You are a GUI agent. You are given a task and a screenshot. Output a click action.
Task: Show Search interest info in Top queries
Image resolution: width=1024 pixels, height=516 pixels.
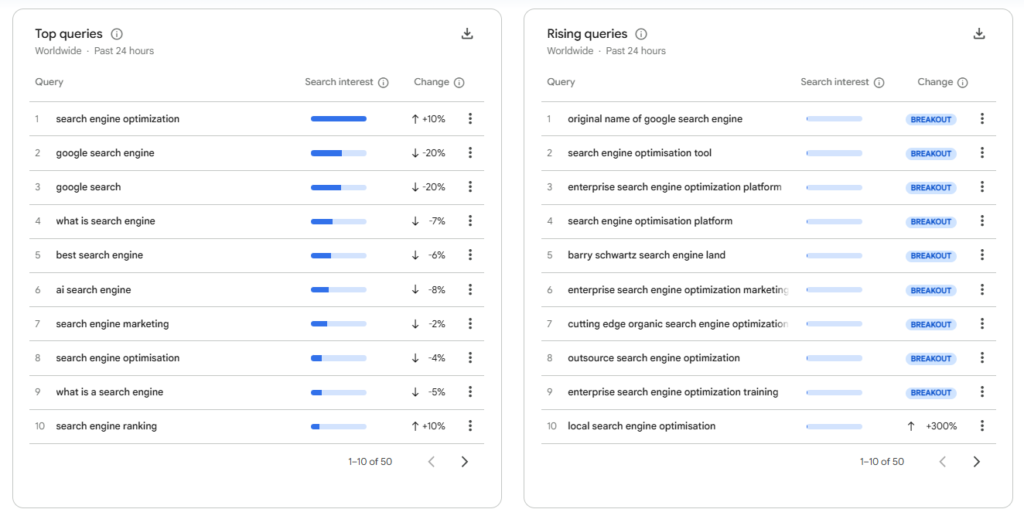tap(383, 82)
